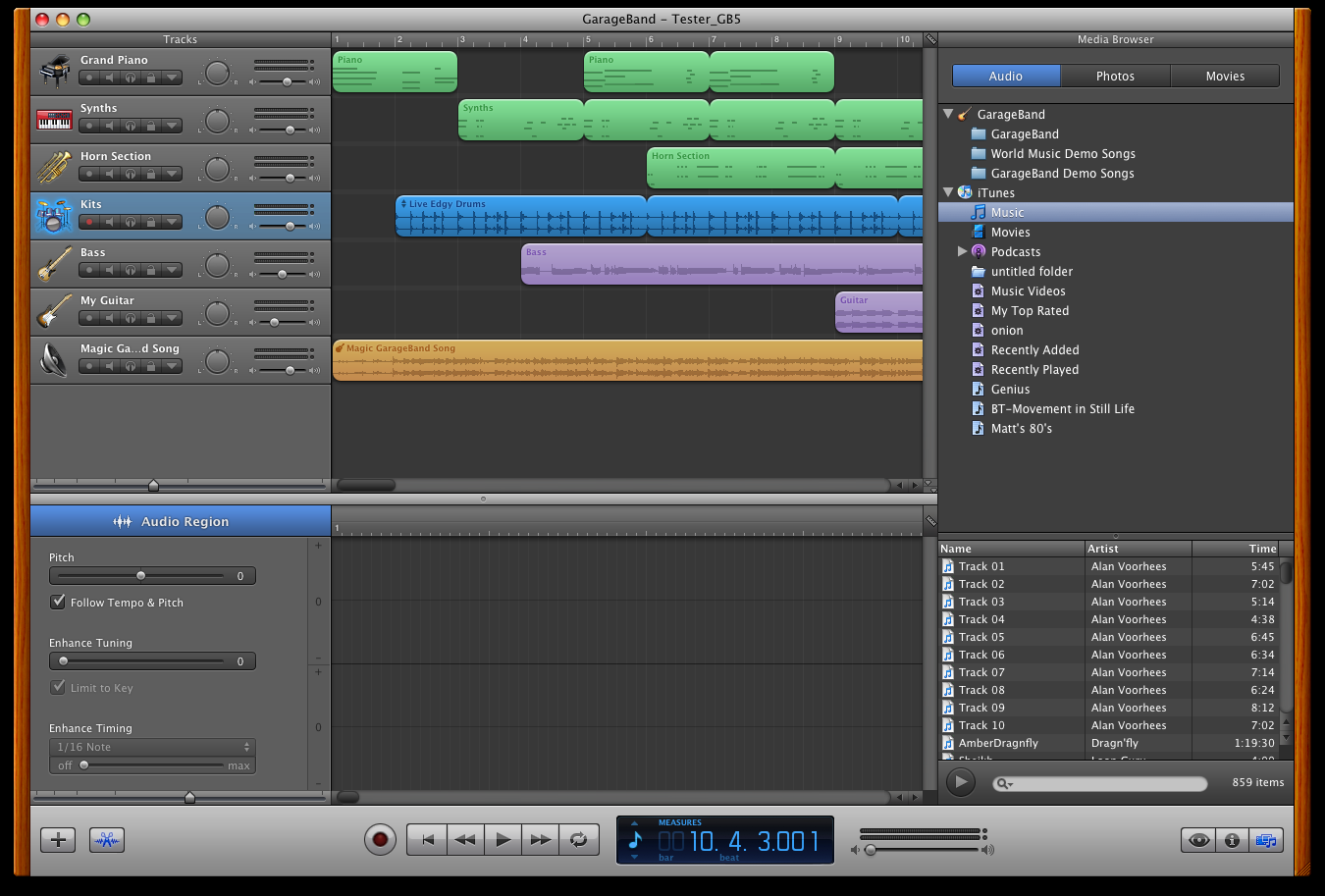
Task: Click the Synths keyboard icon
Action: [54, 120]
